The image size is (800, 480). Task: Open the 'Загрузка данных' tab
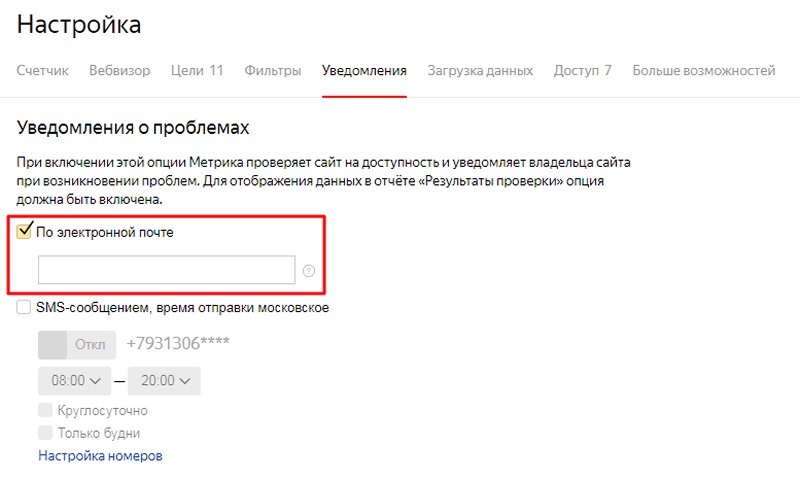(480, 71)
